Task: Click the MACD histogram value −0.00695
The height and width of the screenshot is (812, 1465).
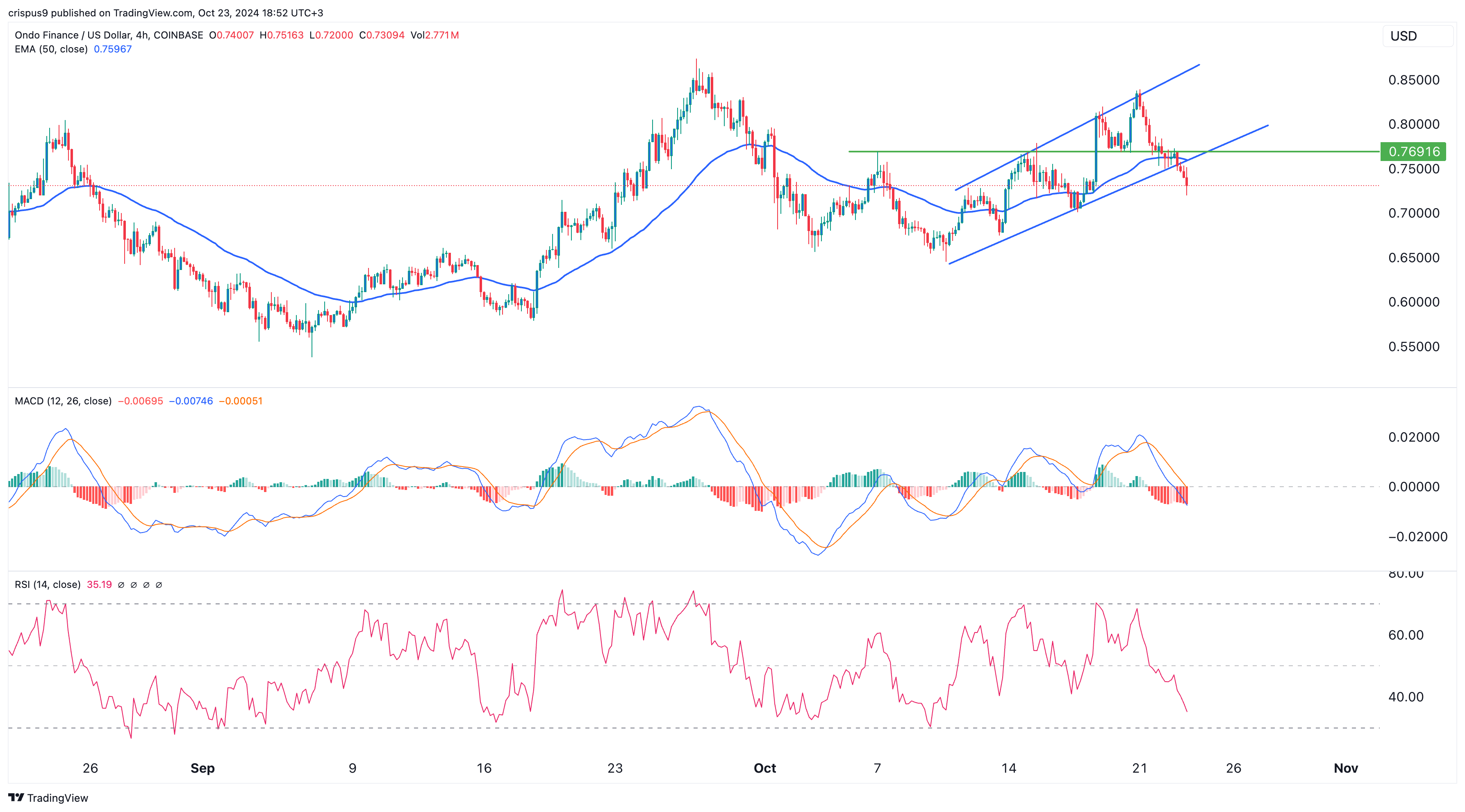Action: coord(141,401)
